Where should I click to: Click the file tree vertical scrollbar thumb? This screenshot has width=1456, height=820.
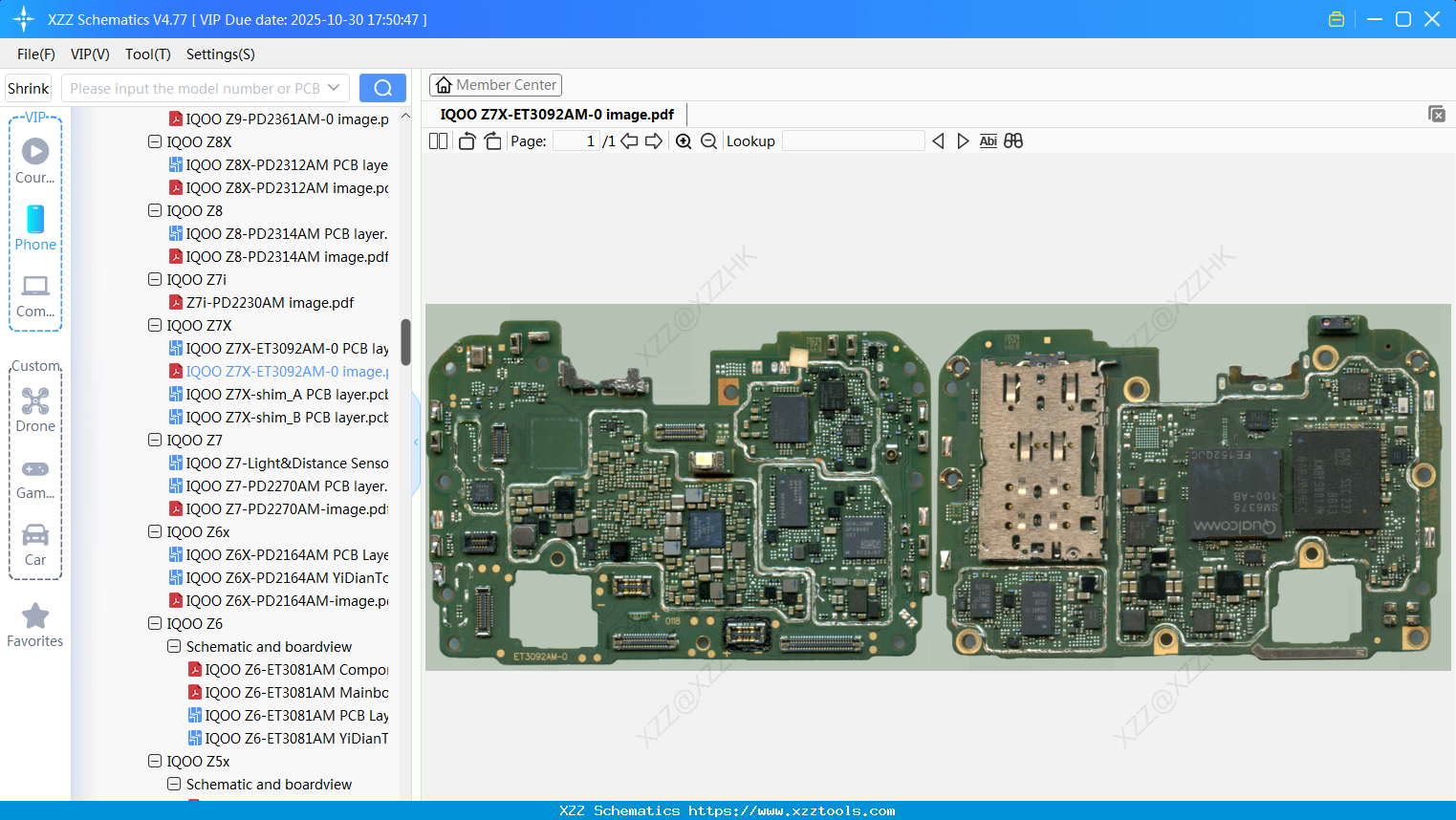coord(405,341)
